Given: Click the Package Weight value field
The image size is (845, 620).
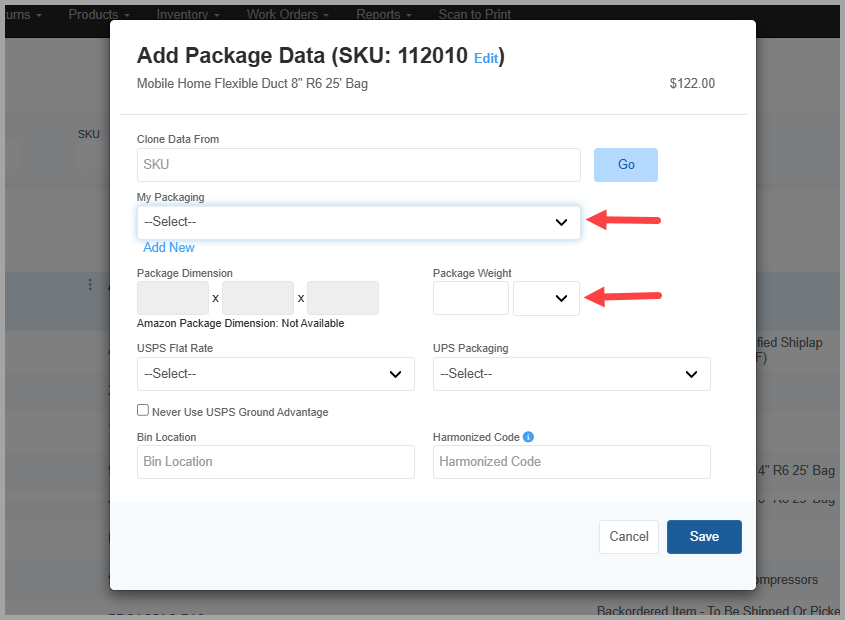Looking at the screenshot, I should [470, 298].
